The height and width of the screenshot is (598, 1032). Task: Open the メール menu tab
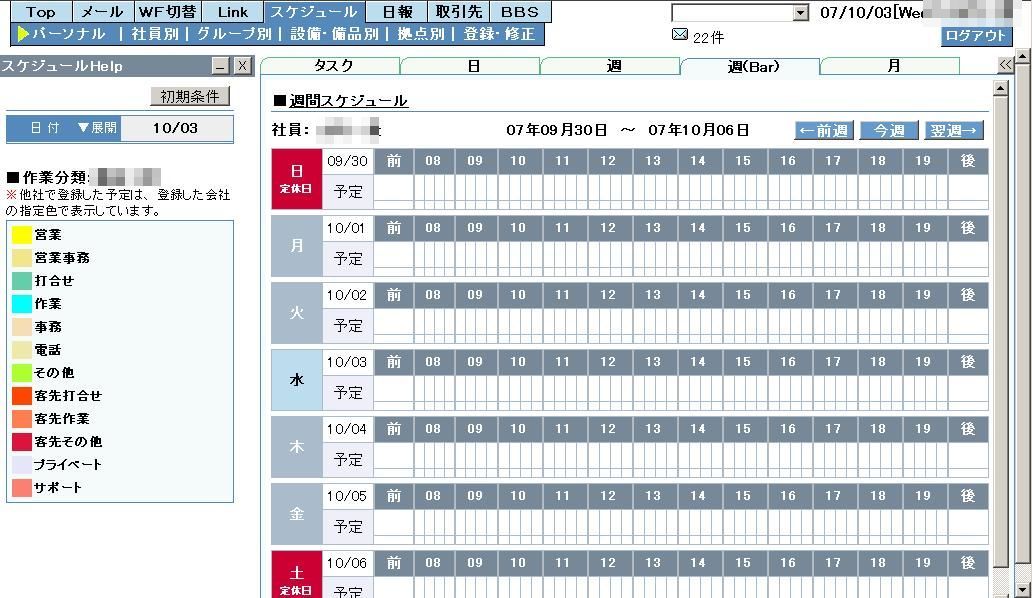pyautogui.click(x=102, y=12)
